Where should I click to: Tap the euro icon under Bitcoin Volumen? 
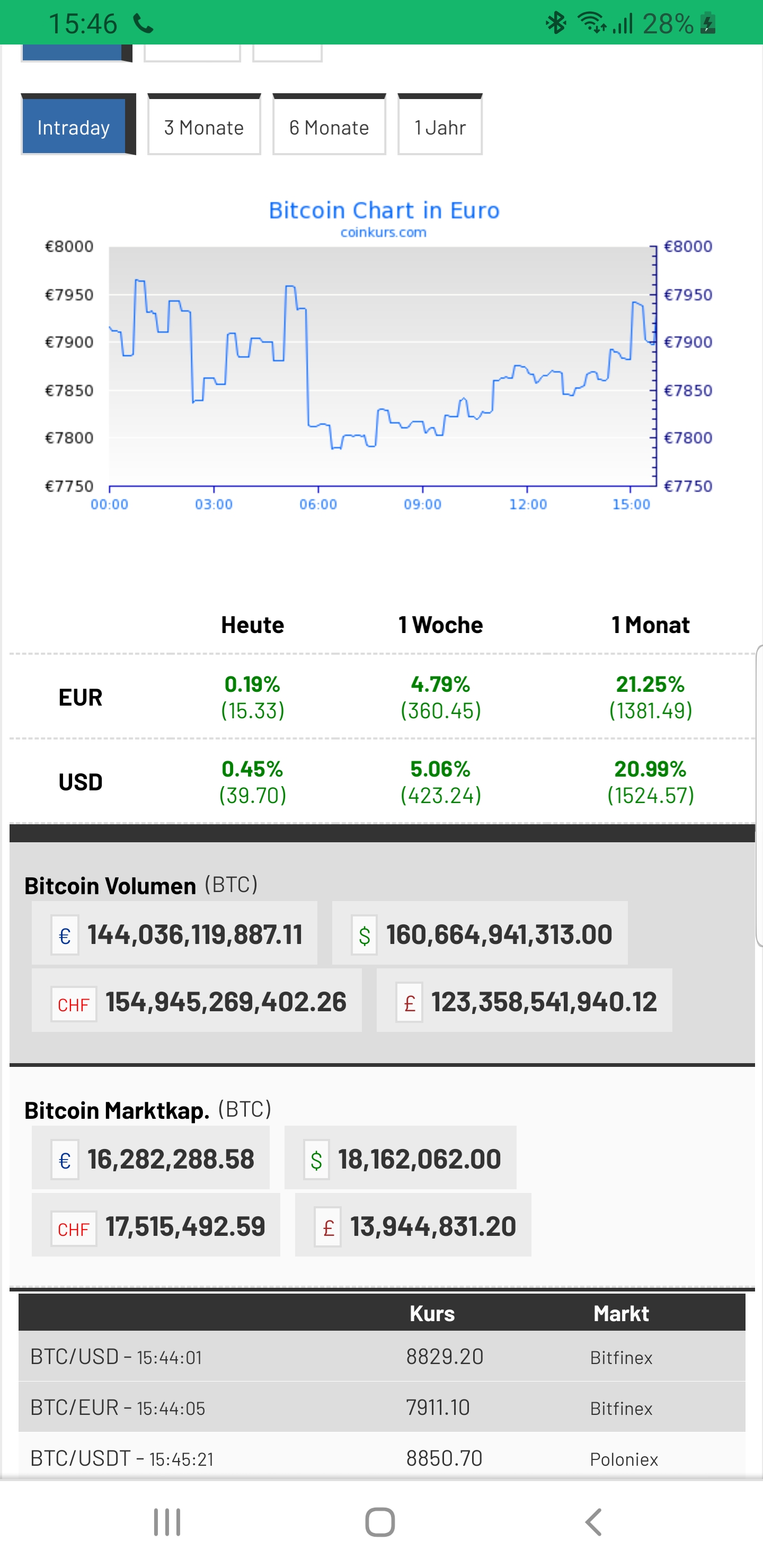(65, 935)
